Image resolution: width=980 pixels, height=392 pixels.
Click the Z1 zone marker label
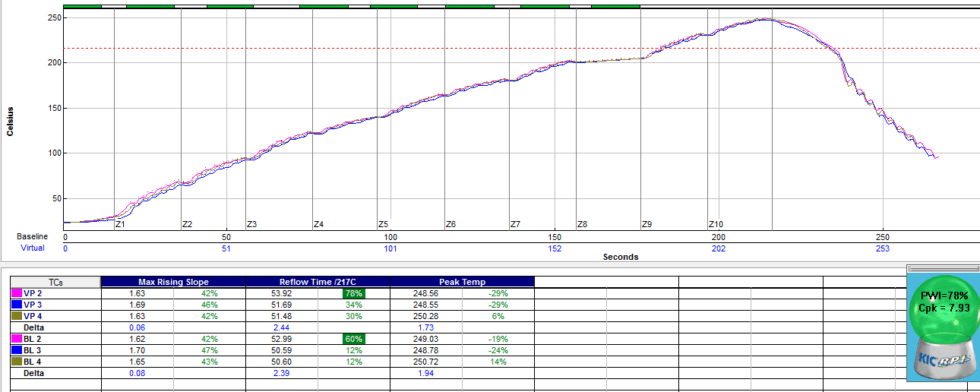[x=121, y=224]
